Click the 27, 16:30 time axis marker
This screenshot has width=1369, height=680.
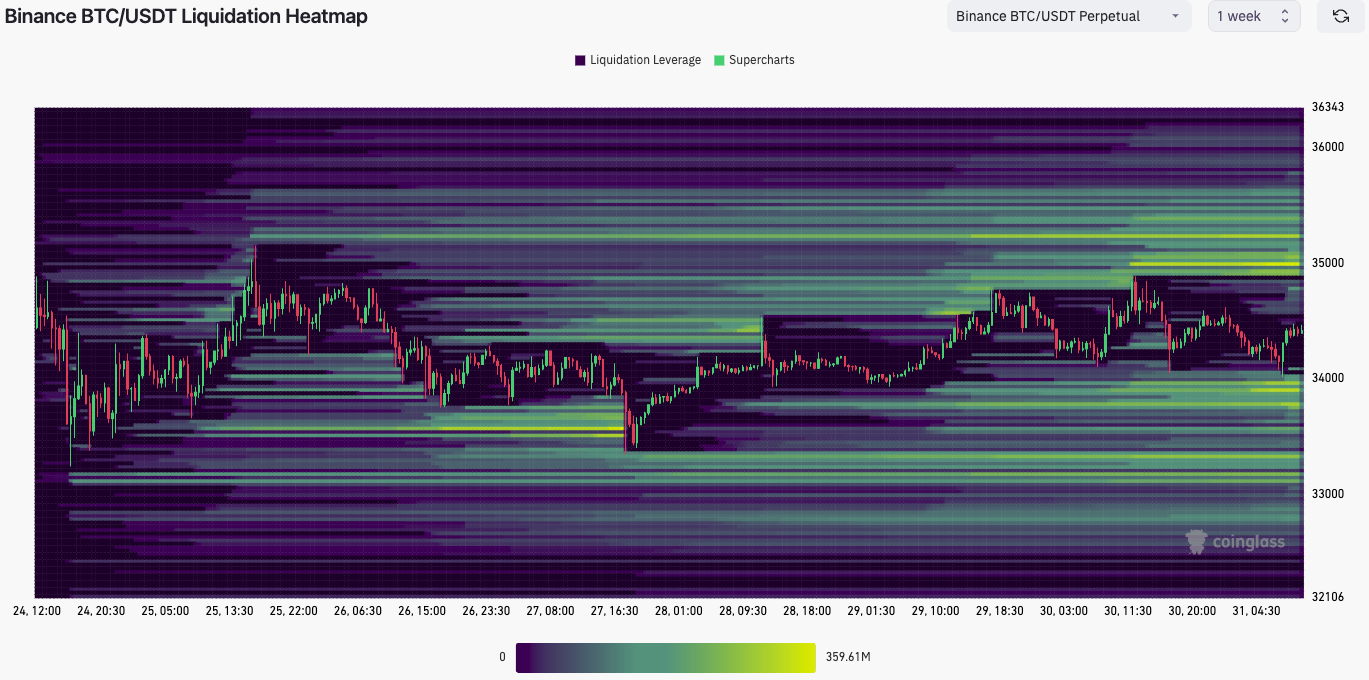click(615, 610)
